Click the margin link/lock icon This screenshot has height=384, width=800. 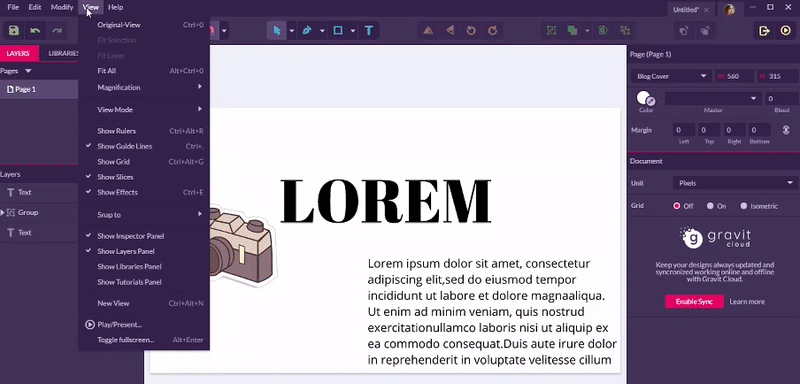click(786, 130)
